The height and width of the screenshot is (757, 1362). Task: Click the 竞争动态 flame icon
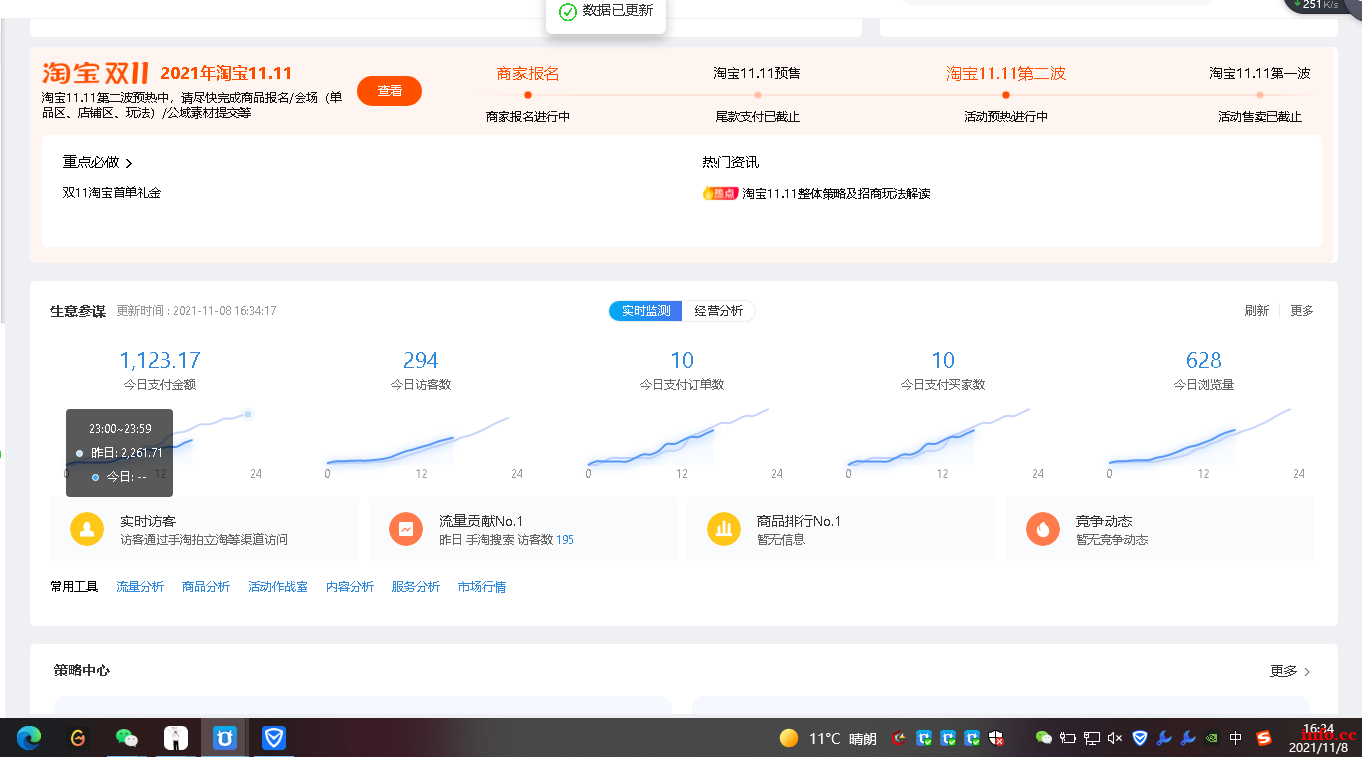point(1043,529)
